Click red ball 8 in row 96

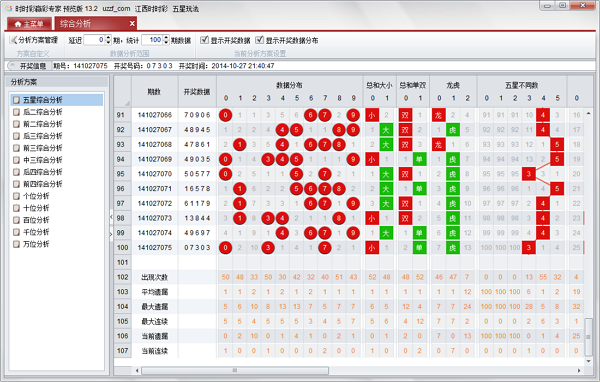pyautogui.click(x=339, y=189)
